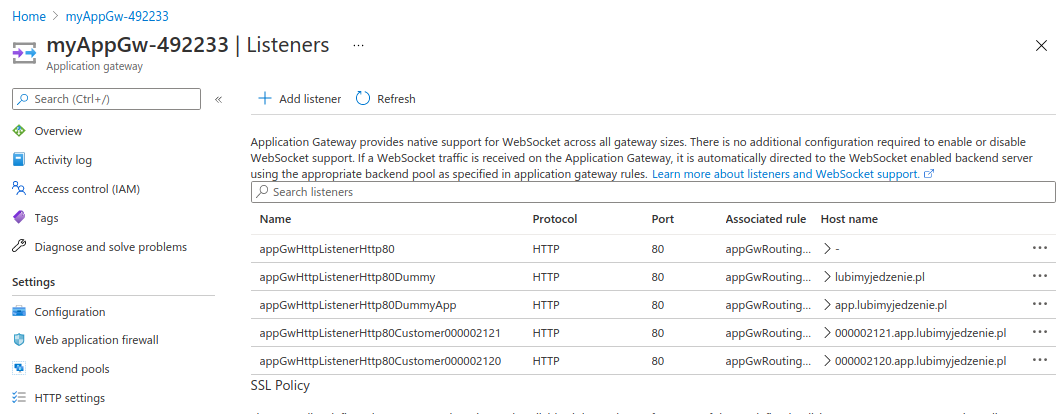Collapse the sidebar with double-chevron button
1060x414 pixels.
218,99
